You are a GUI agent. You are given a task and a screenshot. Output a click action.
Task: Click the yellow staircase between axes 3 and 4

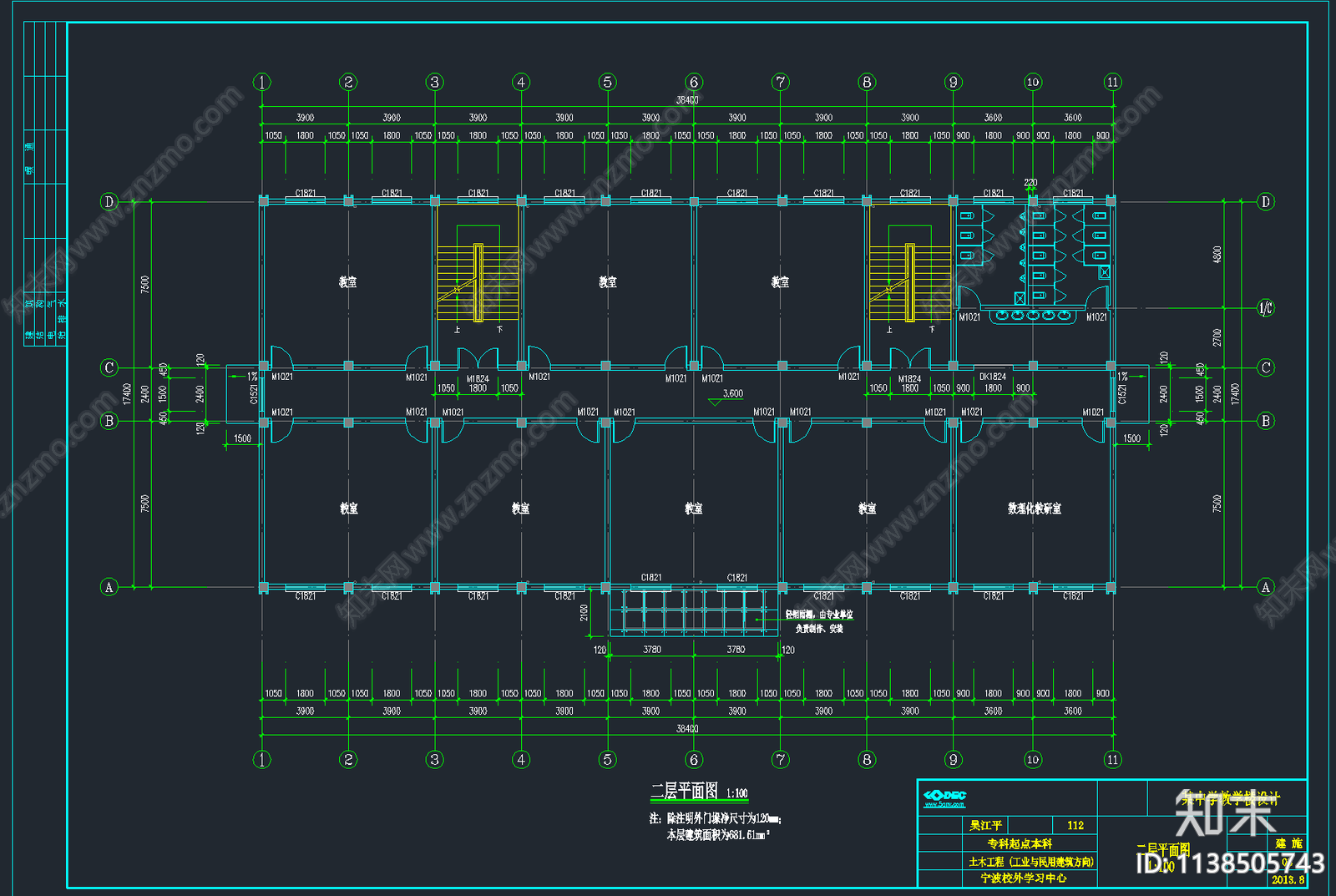point(478,282)
